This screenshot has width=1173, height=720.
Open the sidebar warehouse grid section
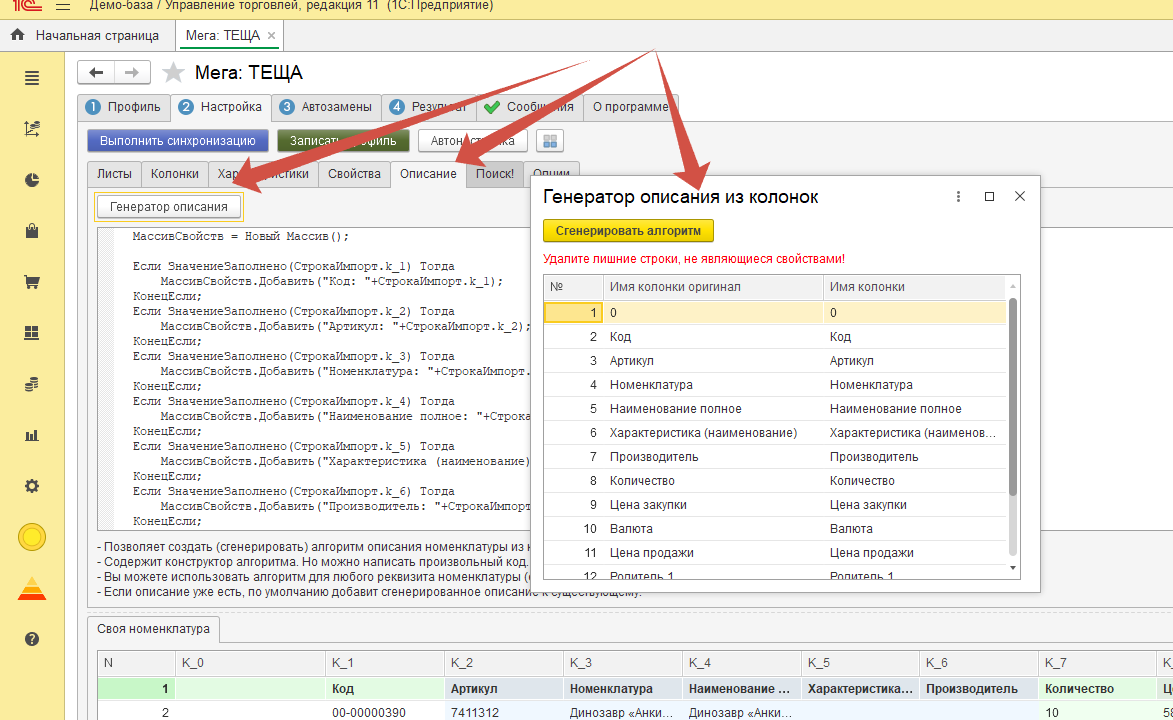[32, 333]
